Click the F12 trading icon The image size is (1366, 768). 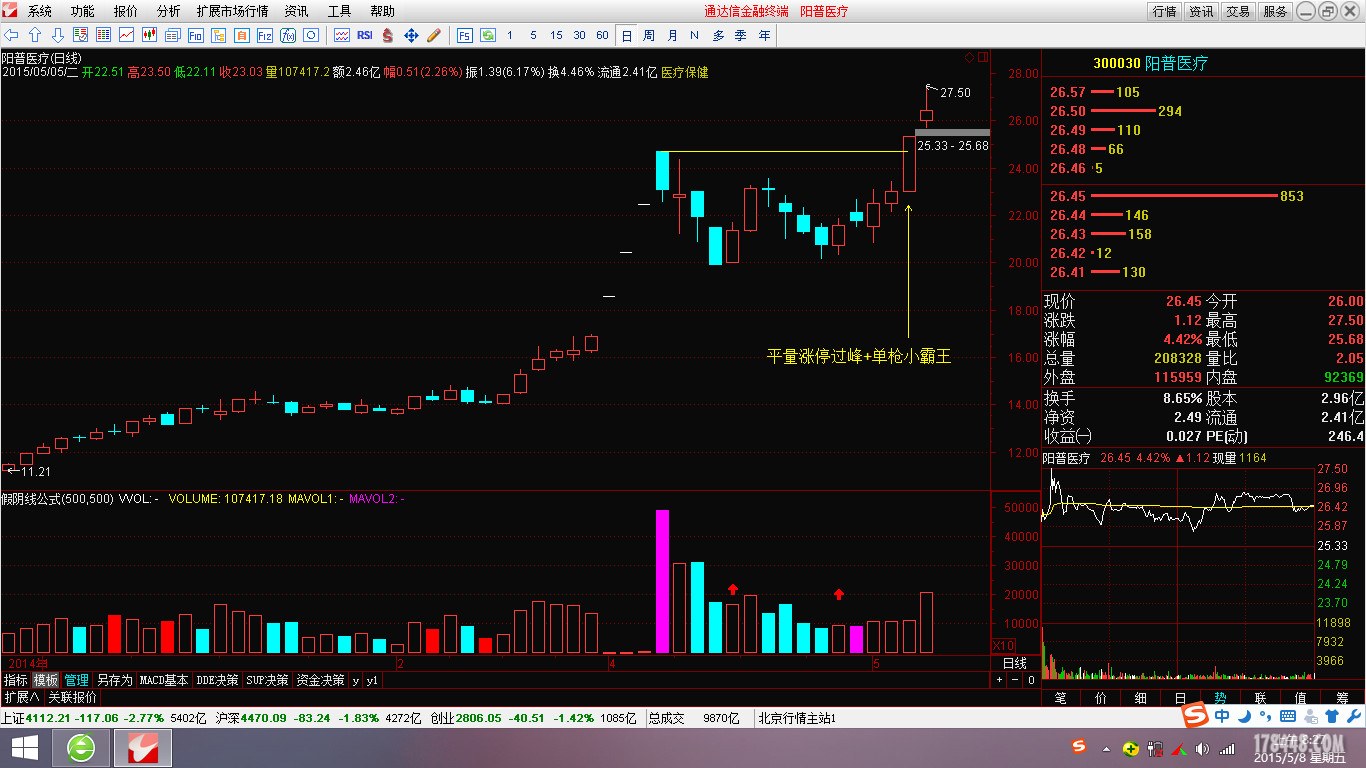tap(265, 35)
